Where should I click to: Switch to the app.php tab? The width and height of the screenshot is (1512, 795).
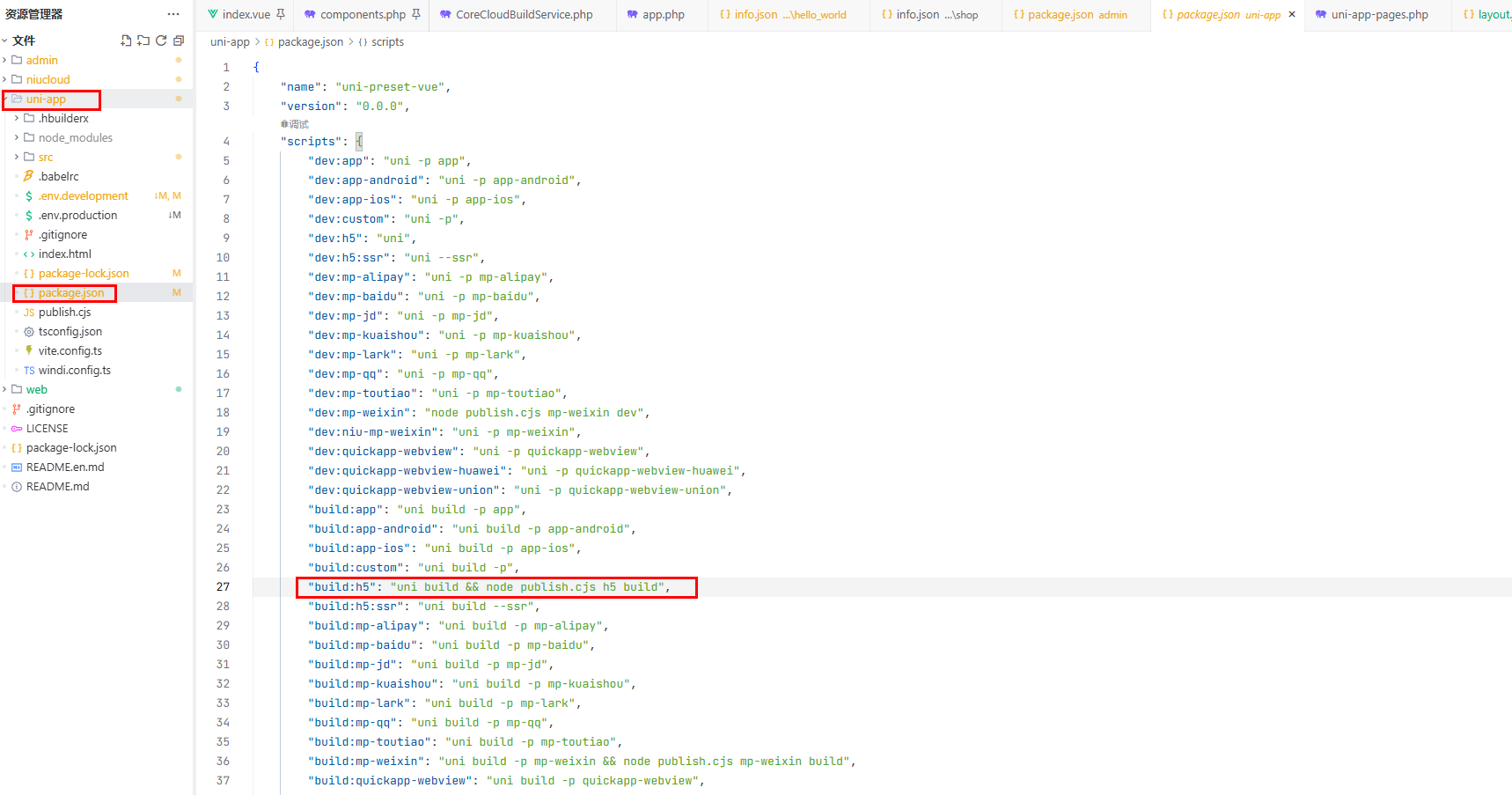(x=663, y=14)
